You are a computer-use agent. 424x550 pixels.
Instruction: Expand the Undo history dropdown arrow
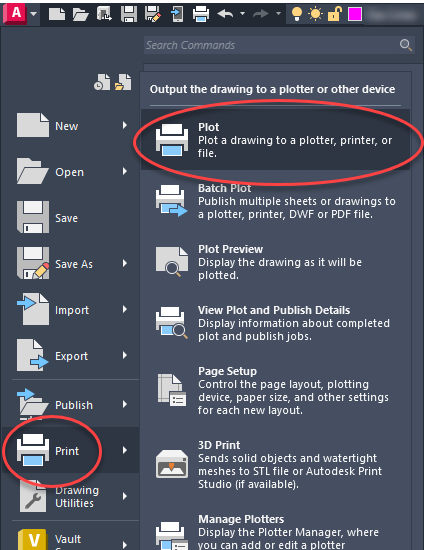click(242, 14)
